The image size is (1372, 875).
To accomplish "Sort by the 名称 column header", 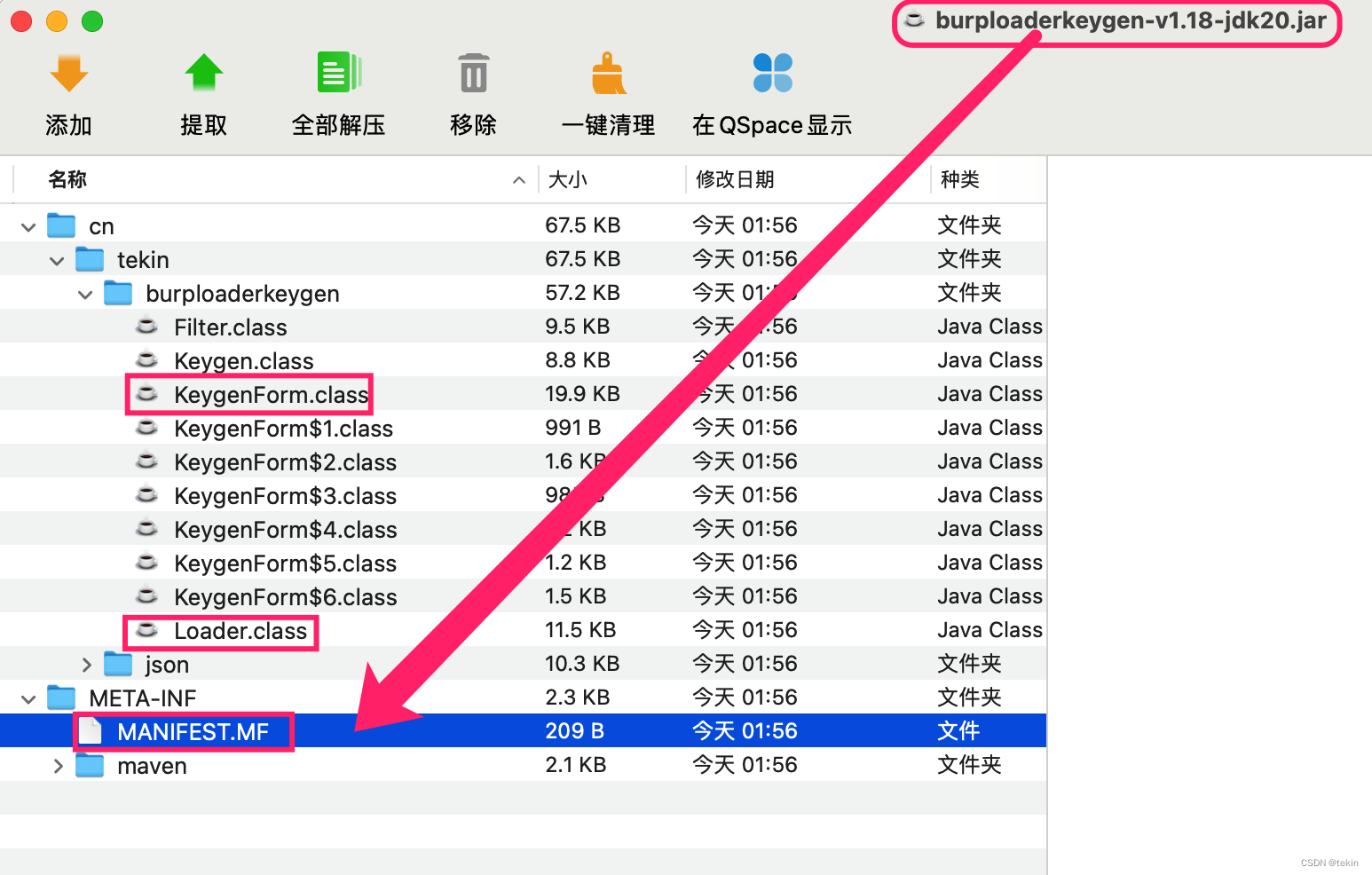I will pyautogui.click(x=67, y=179).
